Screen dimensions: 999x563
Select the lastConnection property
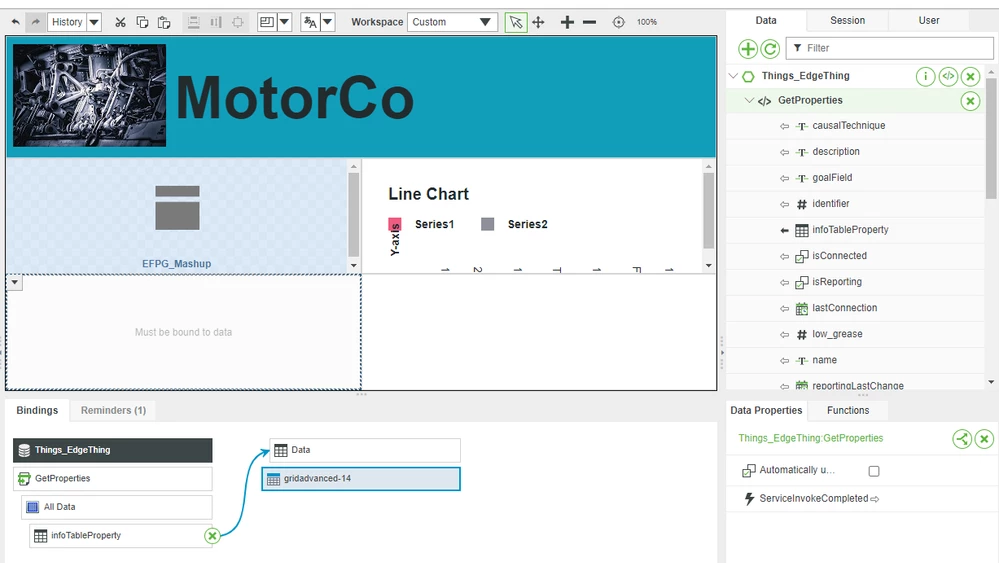pyautogui.click(x=844, y=308)
